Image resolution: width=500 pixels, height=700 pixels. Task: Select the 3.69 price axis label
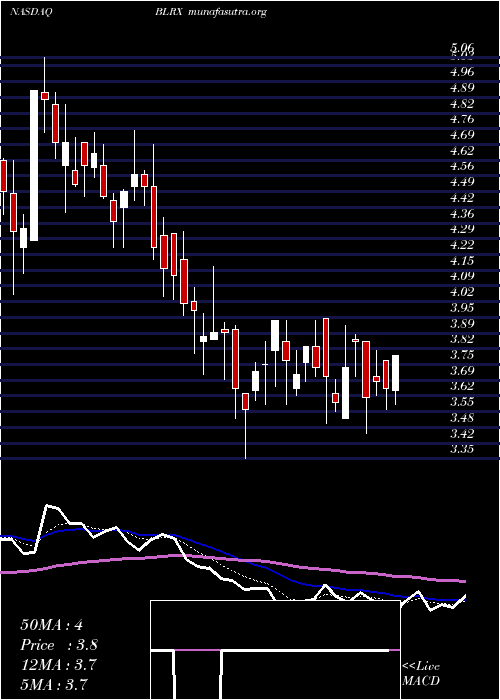pos(461,371)
